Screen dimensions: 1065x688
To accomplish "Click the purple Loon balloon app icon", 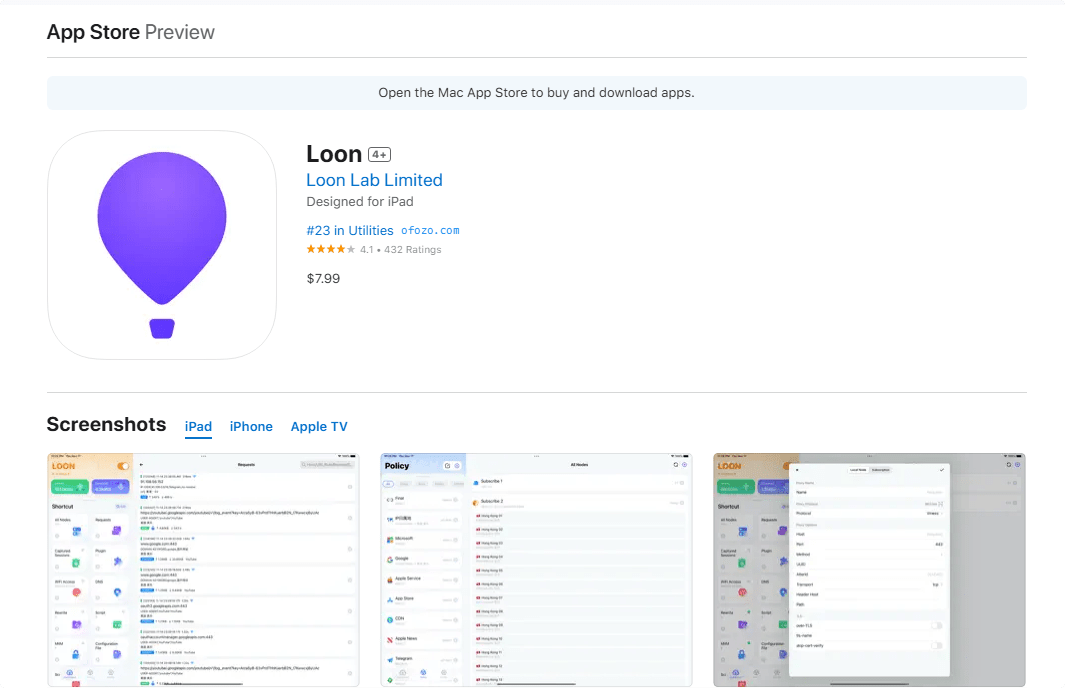I will pos(161,244).
